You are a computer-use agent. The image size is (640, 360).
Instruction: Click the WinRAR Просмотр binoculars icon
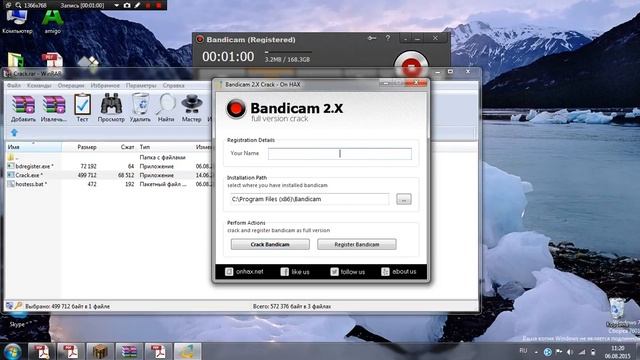pos(111,104)
